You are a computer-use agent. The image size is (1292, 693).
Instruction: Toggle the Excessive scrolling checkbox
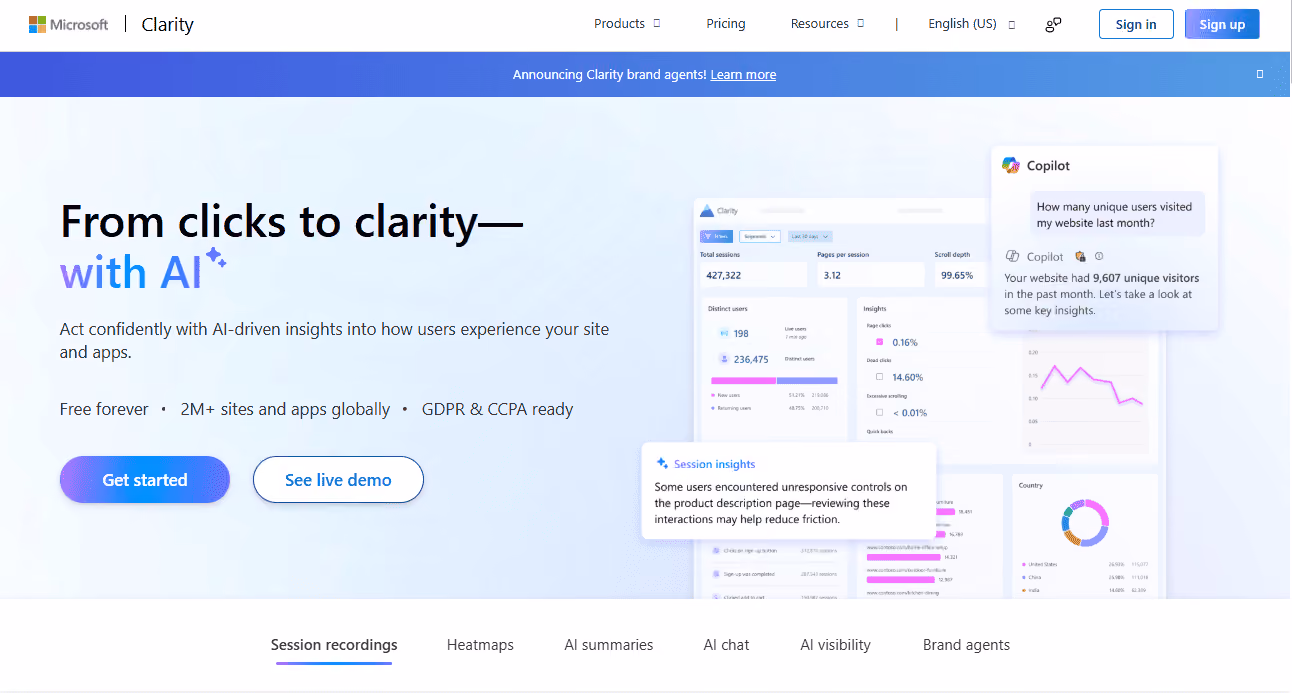click(x=879, y=412)
